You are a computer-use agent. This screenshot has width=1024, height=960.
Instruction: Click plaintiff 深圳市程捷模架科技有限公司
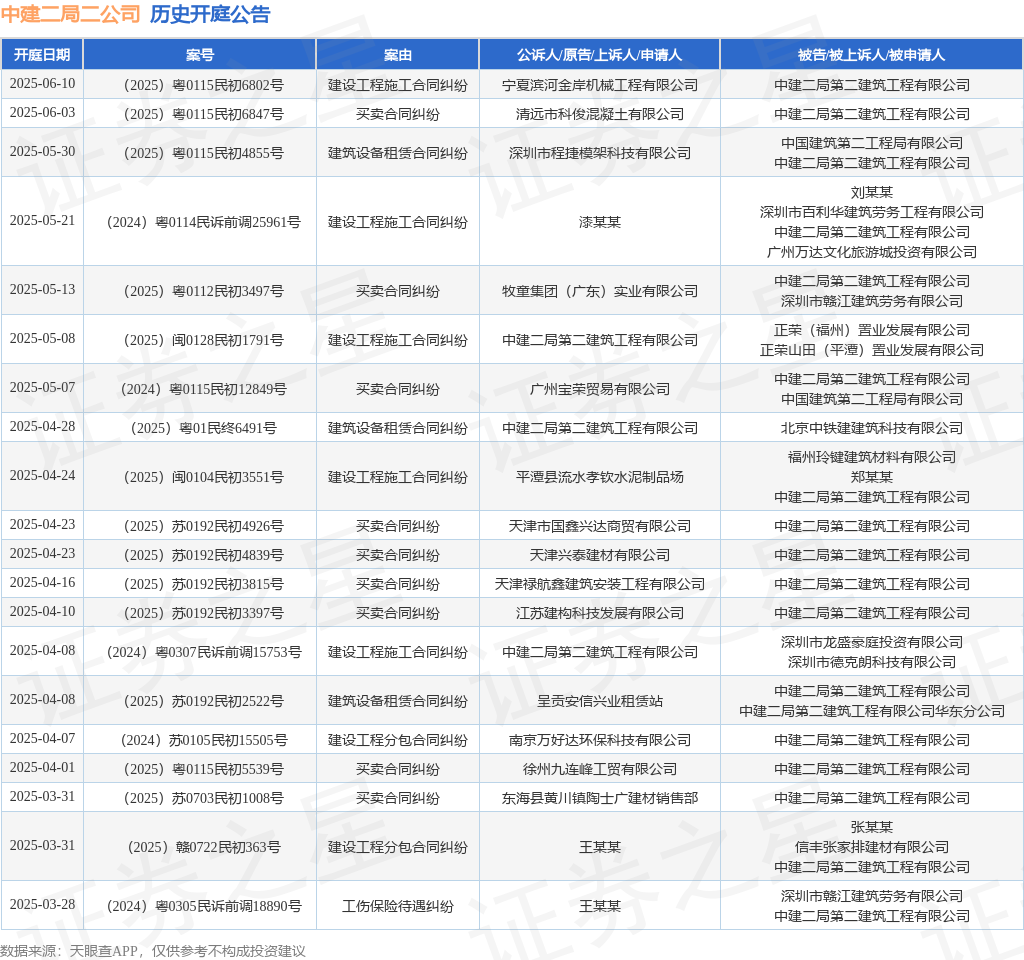click(x=600, y=153)
